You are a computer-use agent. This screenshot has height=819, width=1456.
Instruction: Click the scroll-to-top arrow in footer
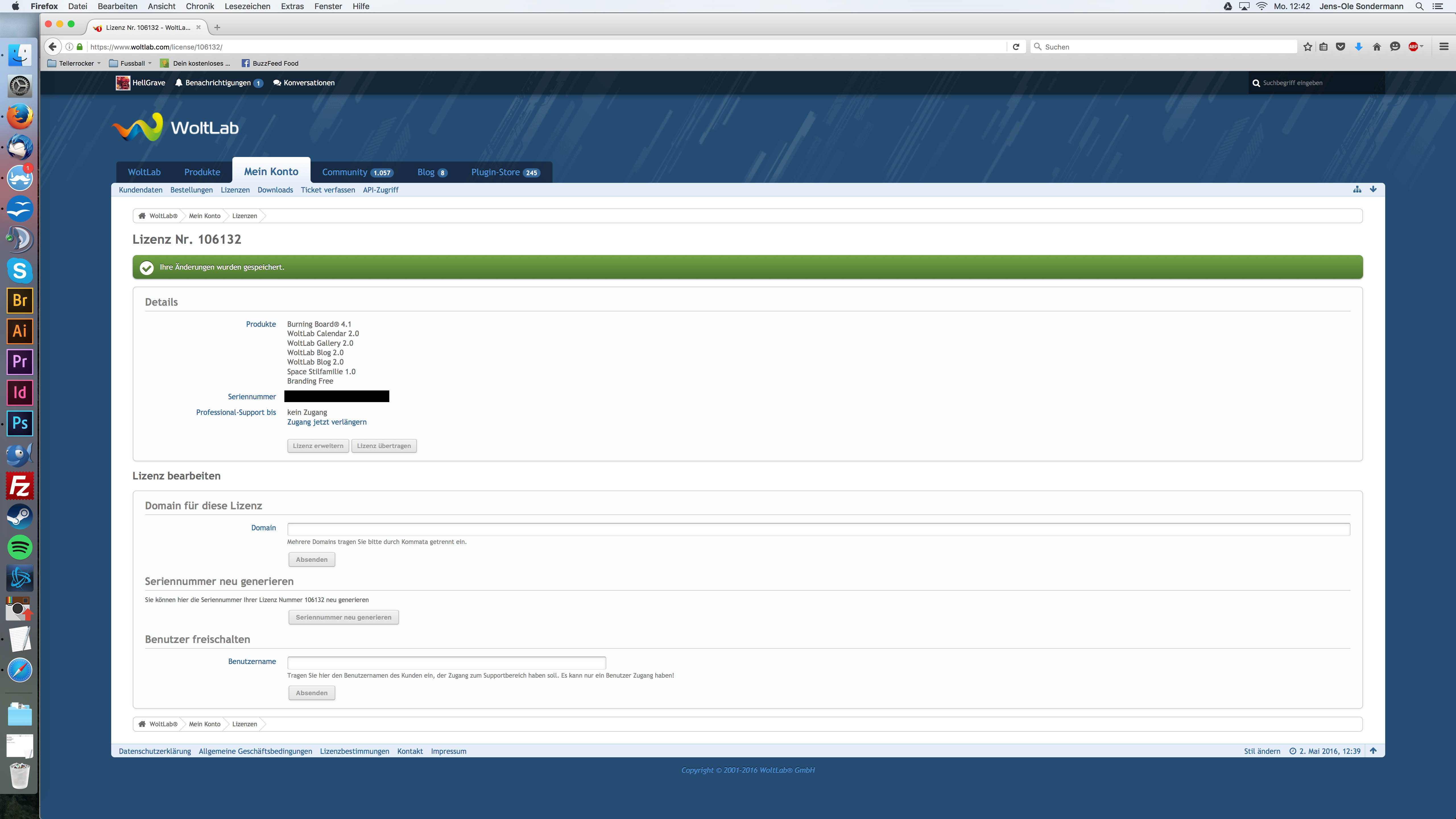pyautogui.click(x=1373, y=751)
